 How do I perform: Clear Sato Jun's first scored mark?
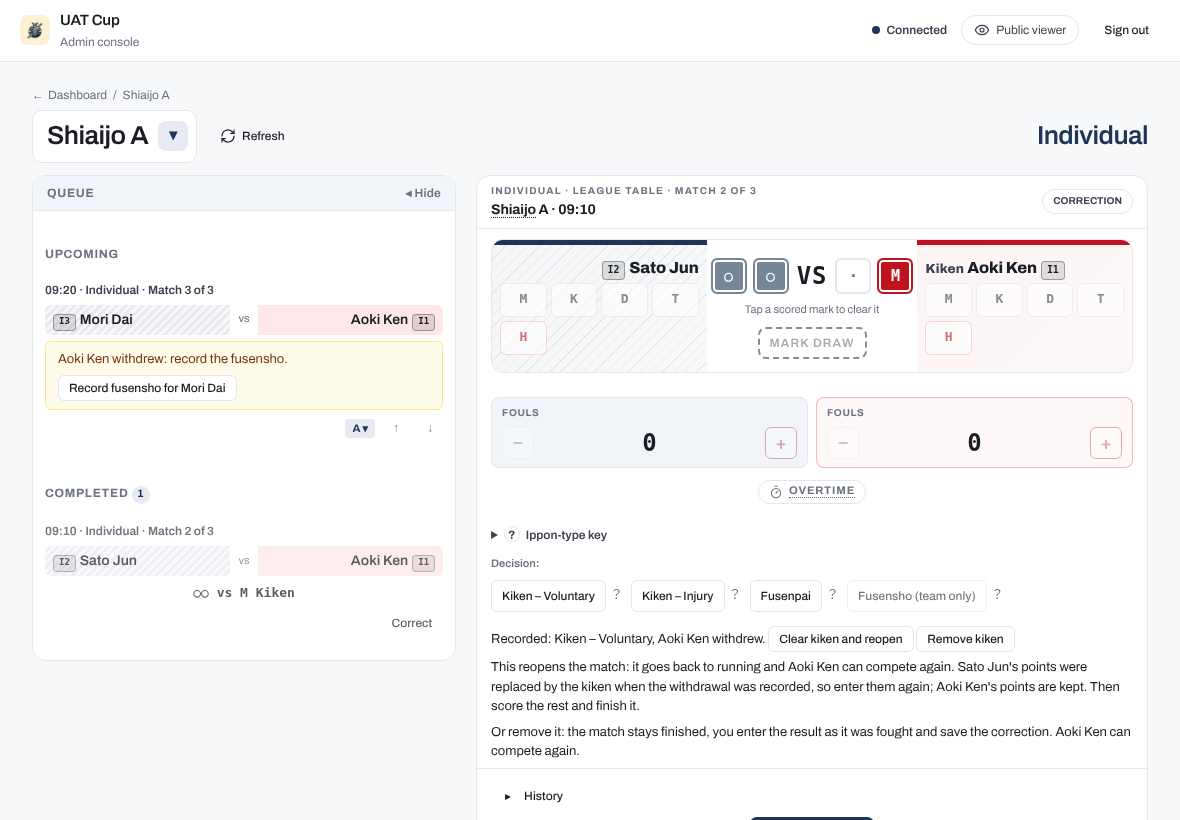[x=728, y=276]
